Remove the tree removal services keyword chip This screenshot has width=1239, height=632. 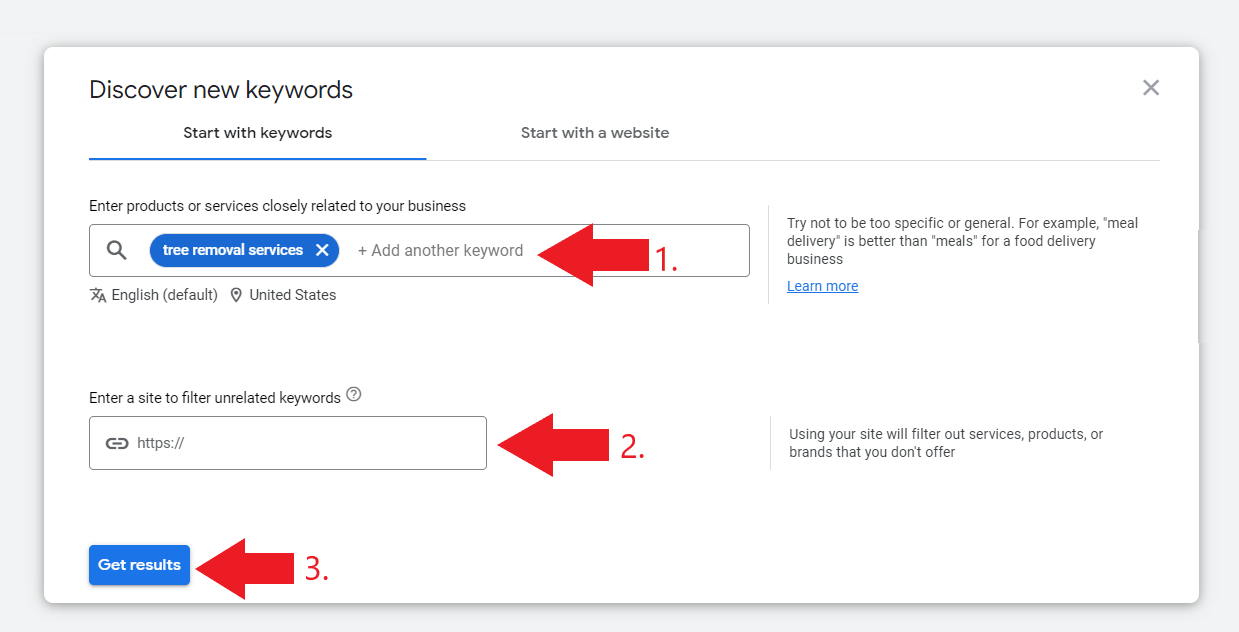pos(322,250)
